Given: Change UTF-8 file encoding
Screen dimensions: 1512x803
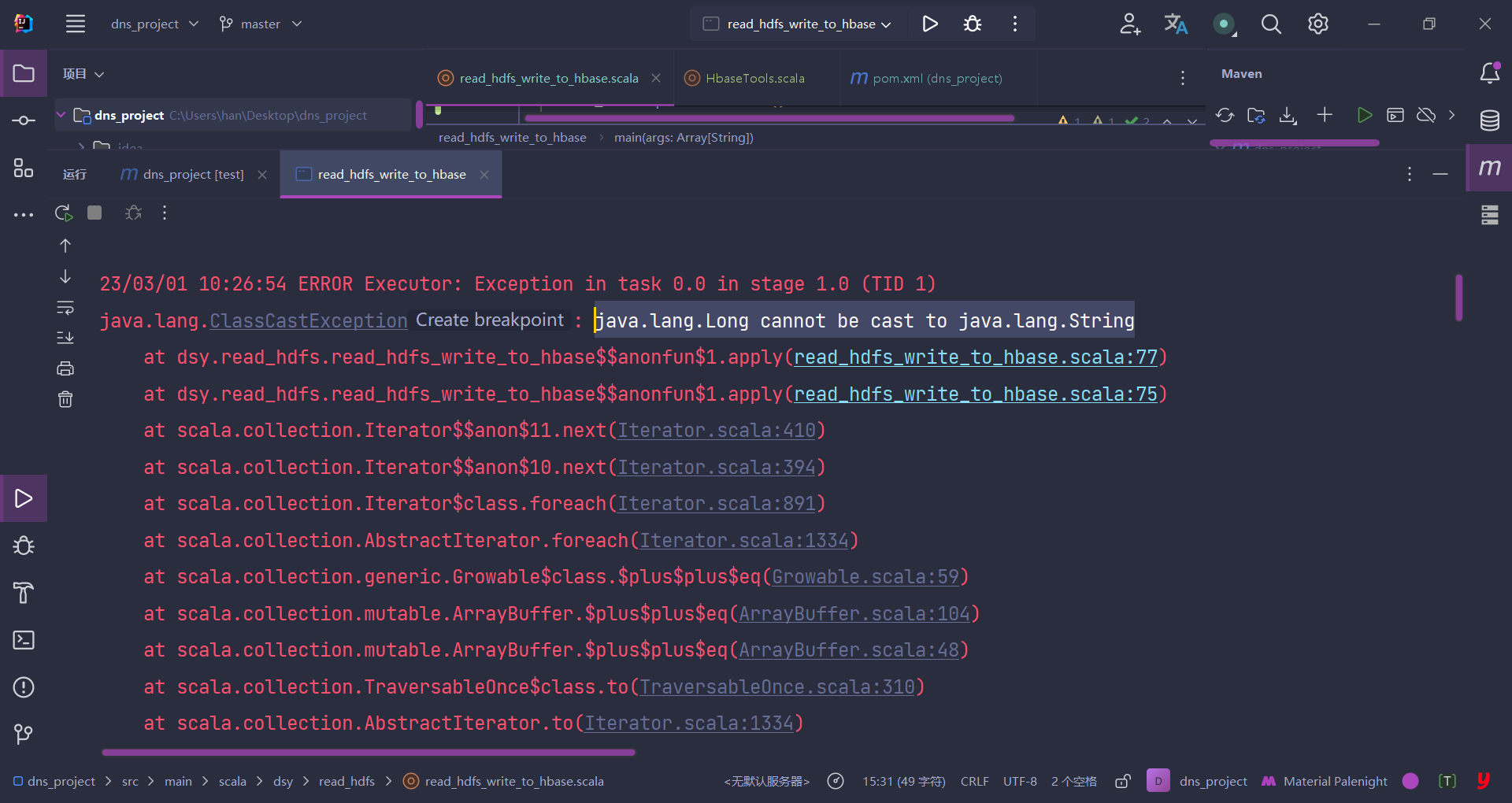Looking at the screenshot, I should pyautogui.click(x=1020, y=781).
